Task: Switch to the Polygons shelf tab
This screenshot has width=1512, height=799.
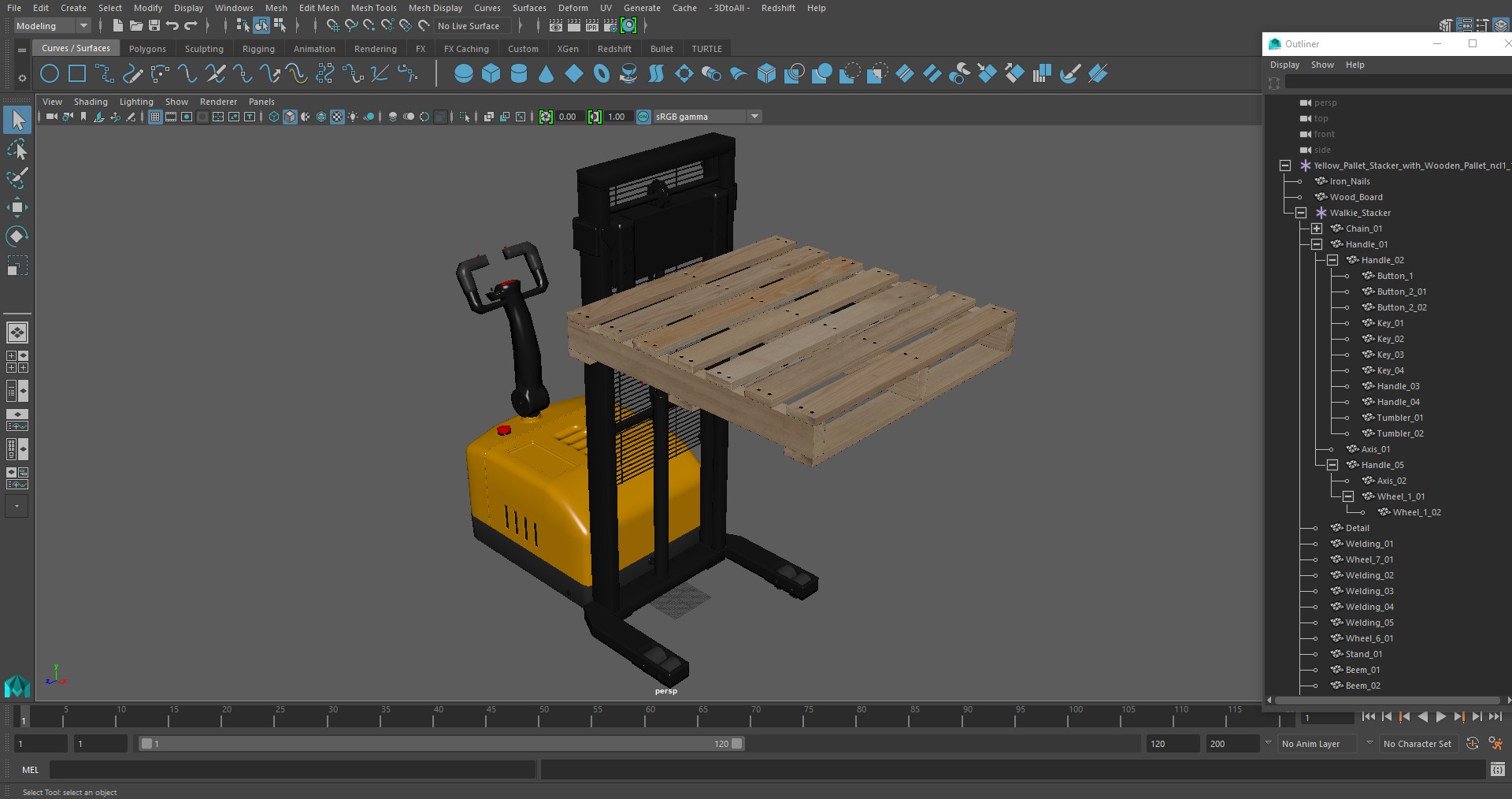Action: click(147, 49)
